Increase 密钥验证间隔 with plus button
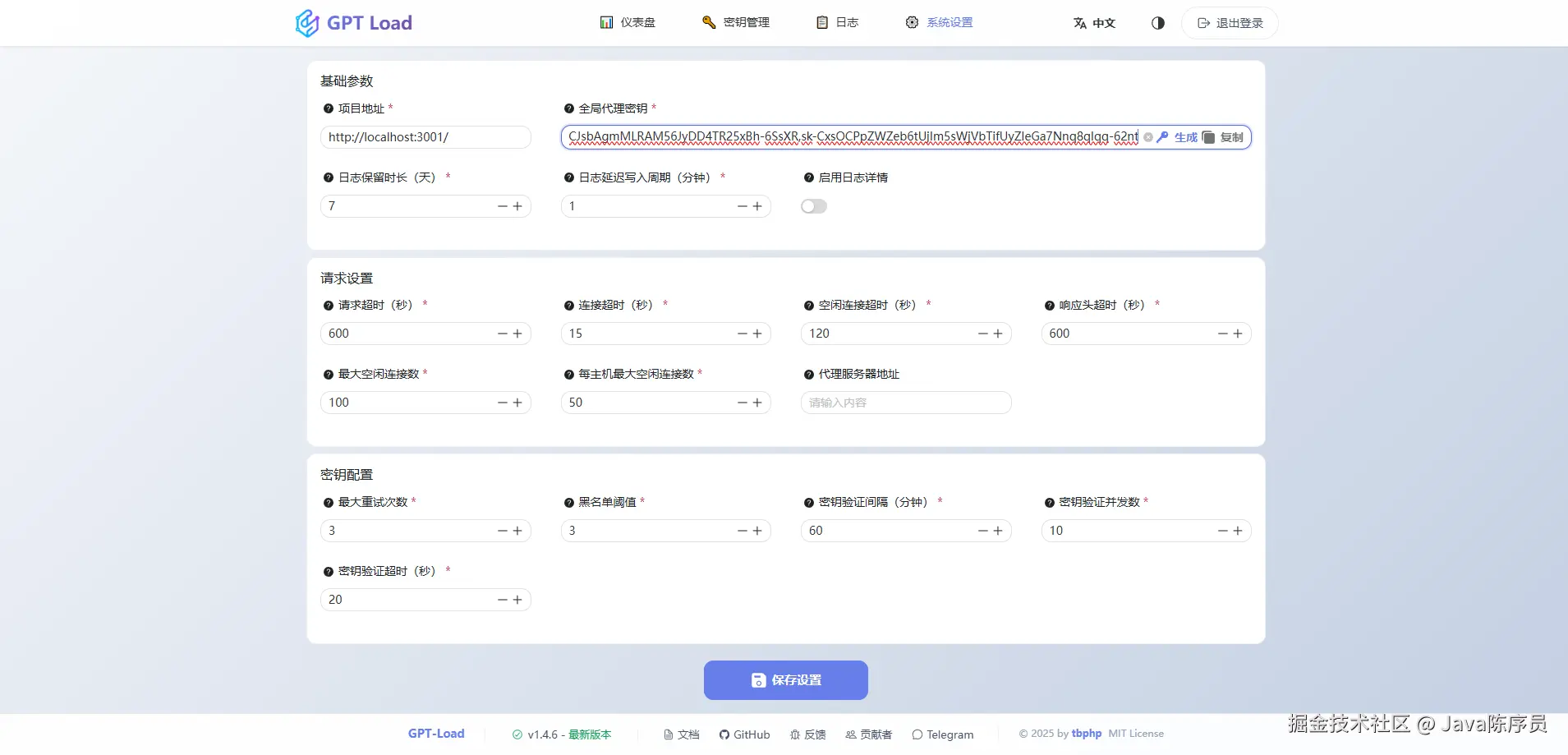The image size is (1568, 755). (998, 531)
